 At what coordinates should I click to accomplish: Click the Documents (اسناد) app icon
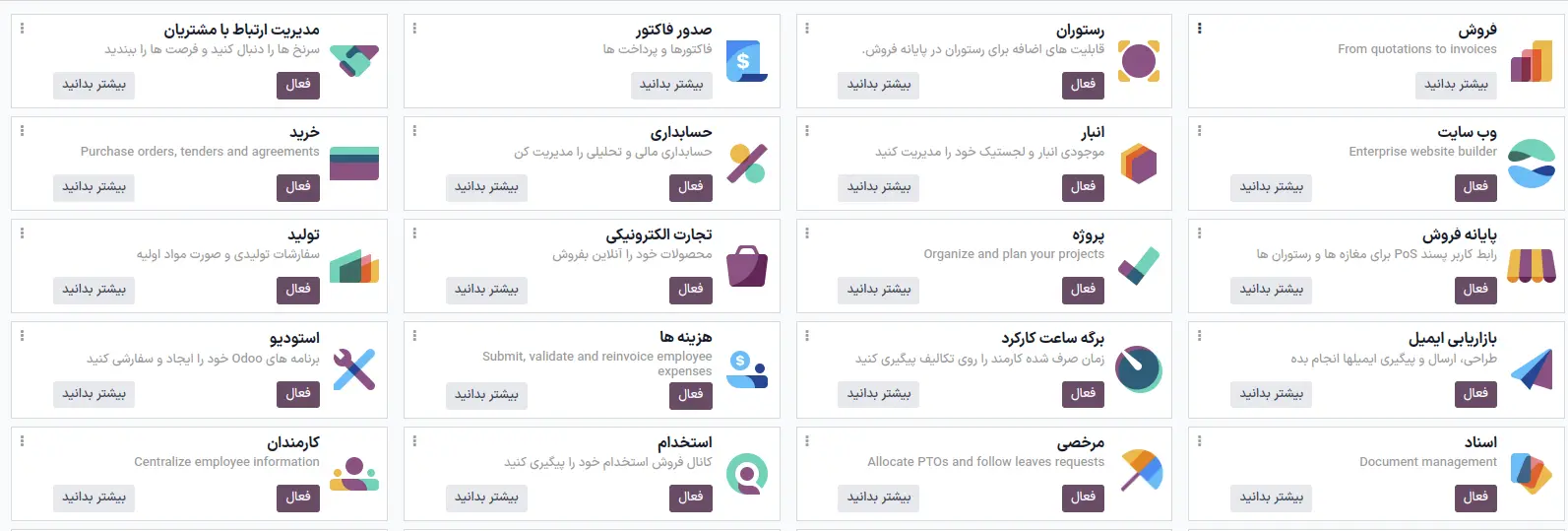(x=1532, y=474)
